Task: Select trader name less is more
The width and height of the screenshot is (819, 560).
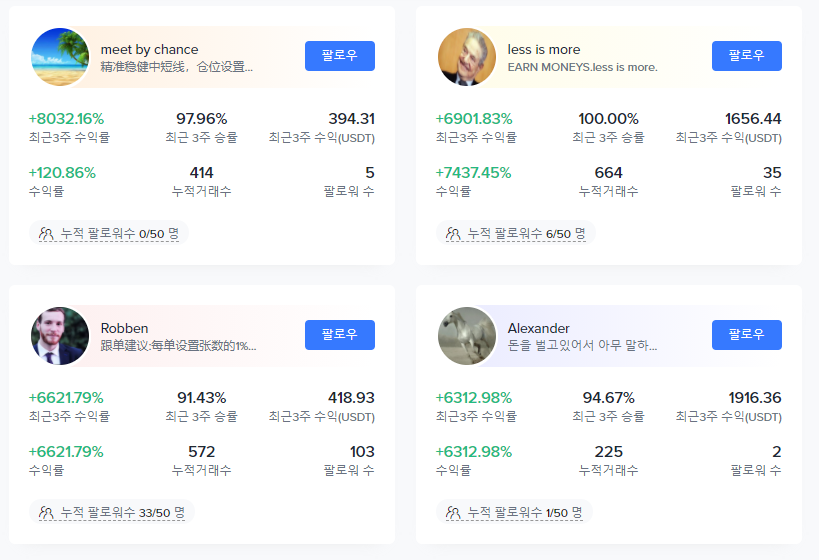Action: coord(544,50)
